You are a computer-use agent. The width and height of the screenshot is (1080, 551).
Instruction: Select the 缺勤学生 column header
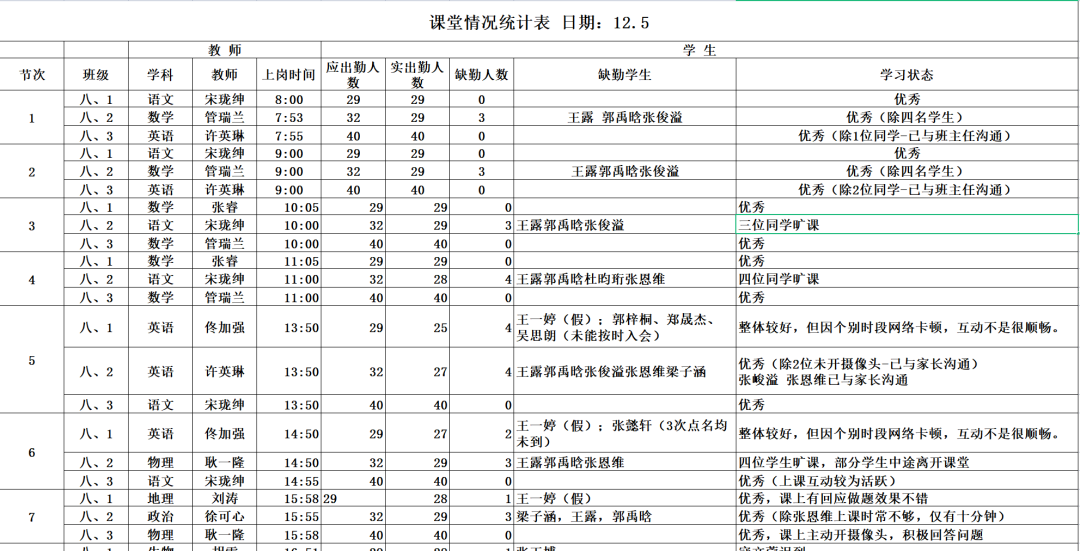[624, 74]
